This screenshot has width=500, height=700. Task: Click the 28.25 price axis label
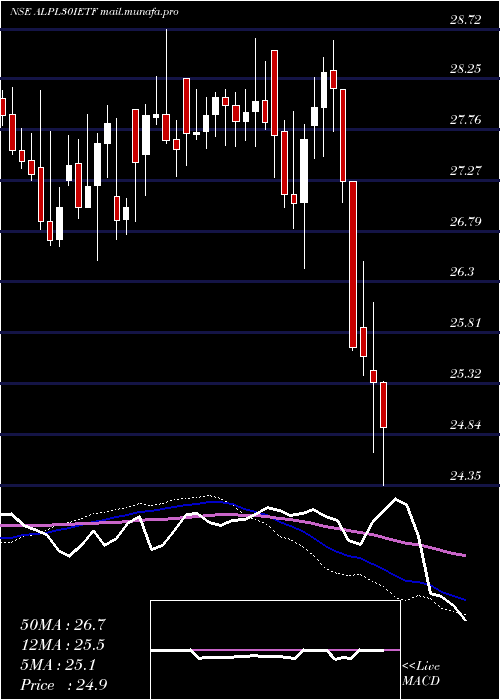point(466,69)
